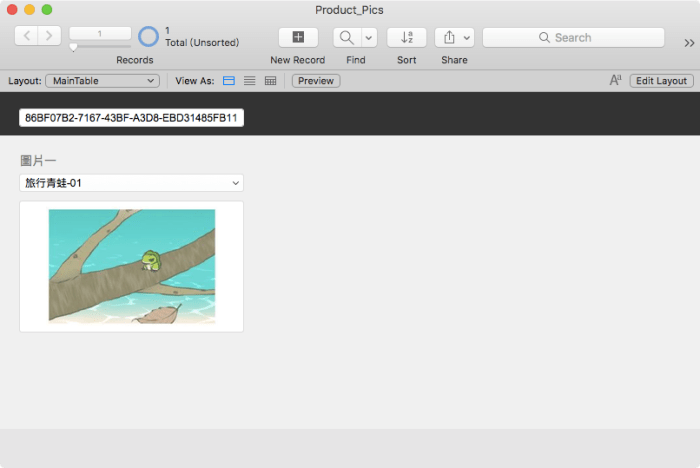Click the Edit Layout button

click(x=662, y=80)
